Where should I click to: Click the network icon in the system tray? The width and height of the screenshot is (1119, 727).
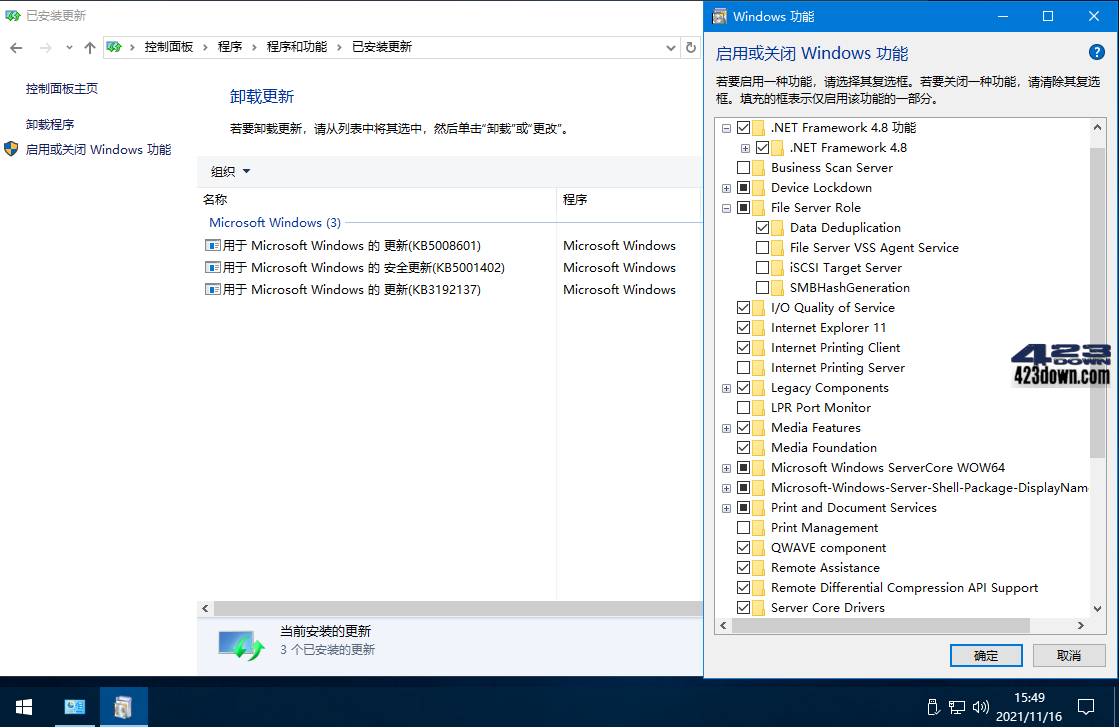pyautogui.click(x=957, y=707)
